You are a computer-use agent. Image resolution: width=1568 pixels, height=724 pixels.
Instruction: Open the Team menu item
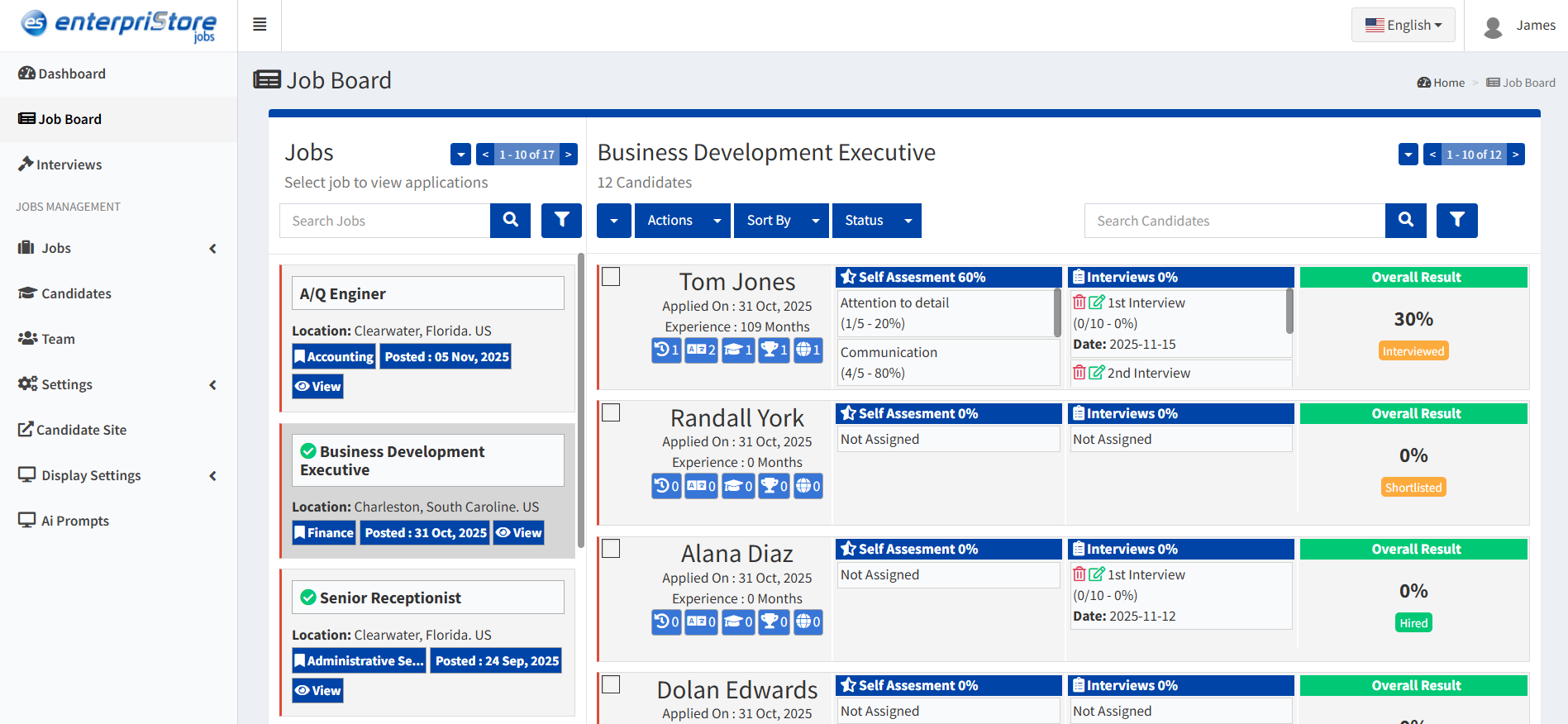click(x=118, y=339)
